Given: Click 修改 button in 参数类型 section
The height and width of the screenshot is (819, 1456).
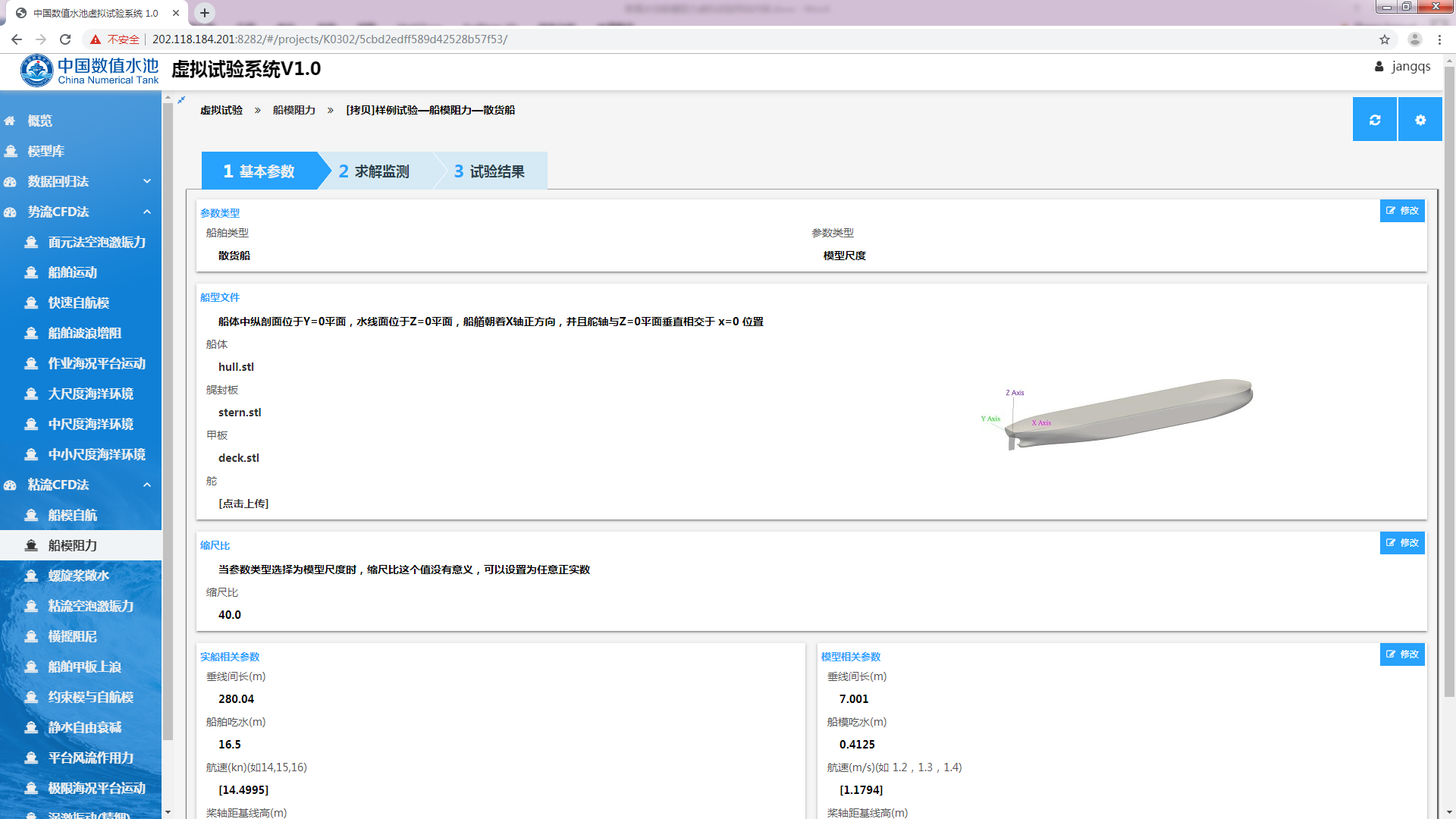Looking at the screenshot, I should point(1402,211).
